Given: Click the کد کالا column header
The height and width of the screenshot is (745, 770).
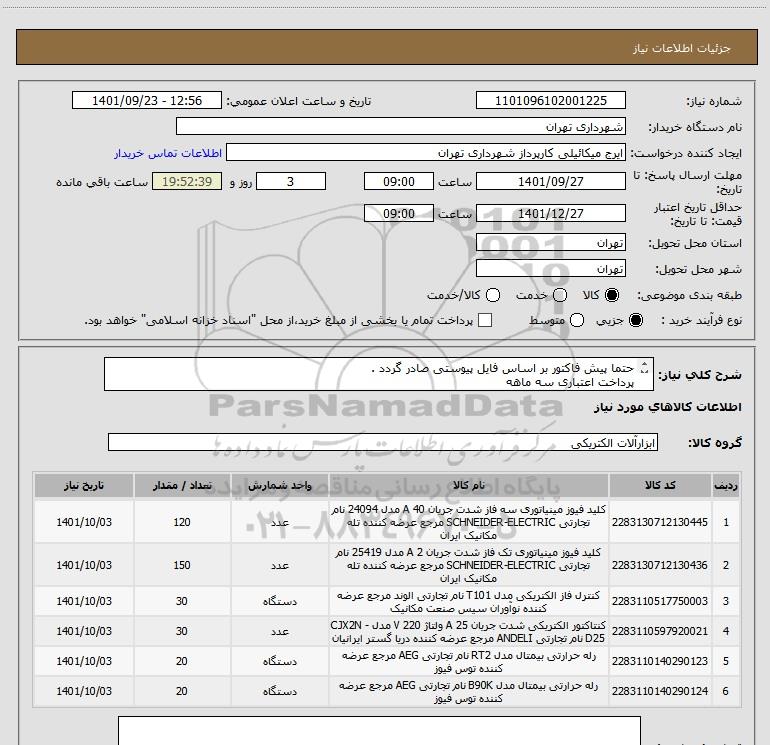Looking at the screenshot, I should point(660,485).
